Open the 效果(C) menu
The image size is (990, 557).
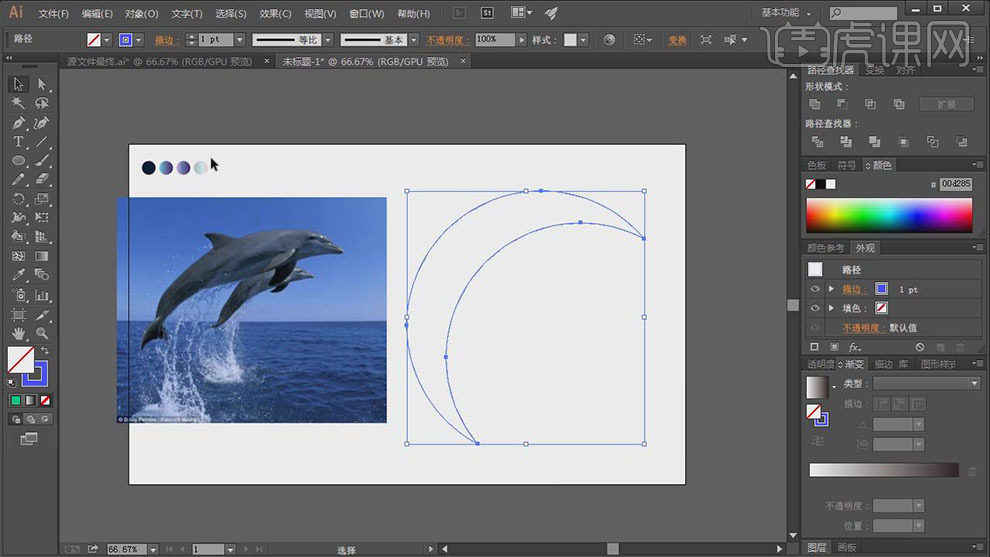pos(275,14)
